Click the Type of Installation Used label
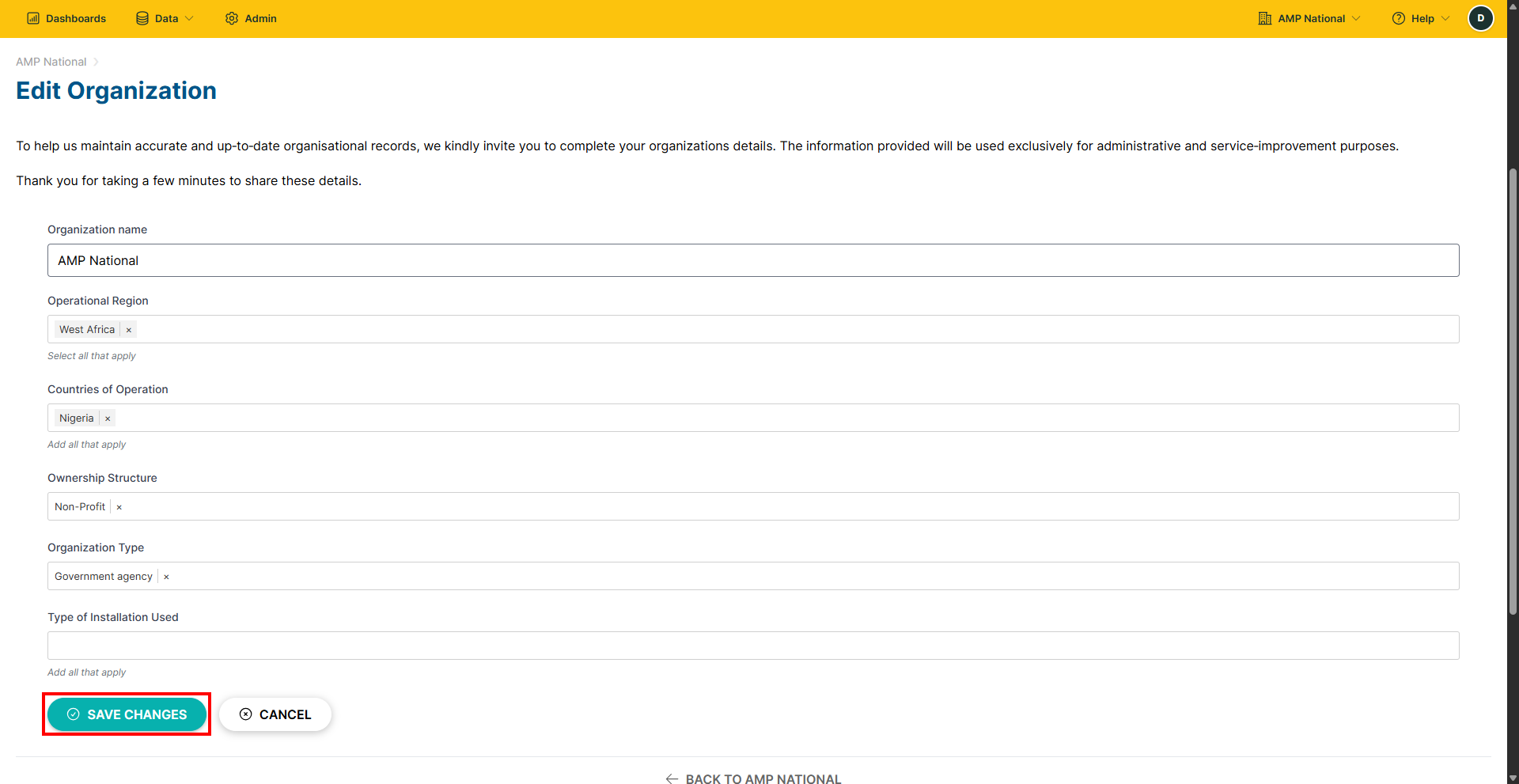 pos(113,617)
